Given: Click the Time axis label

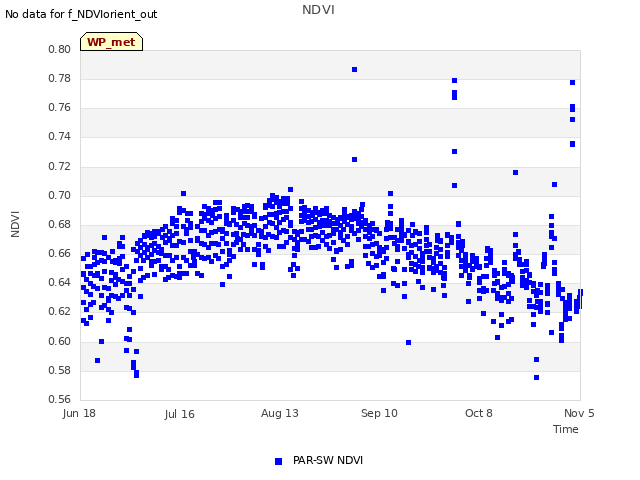Looking at the screenshot, I should tap(566, 429).
